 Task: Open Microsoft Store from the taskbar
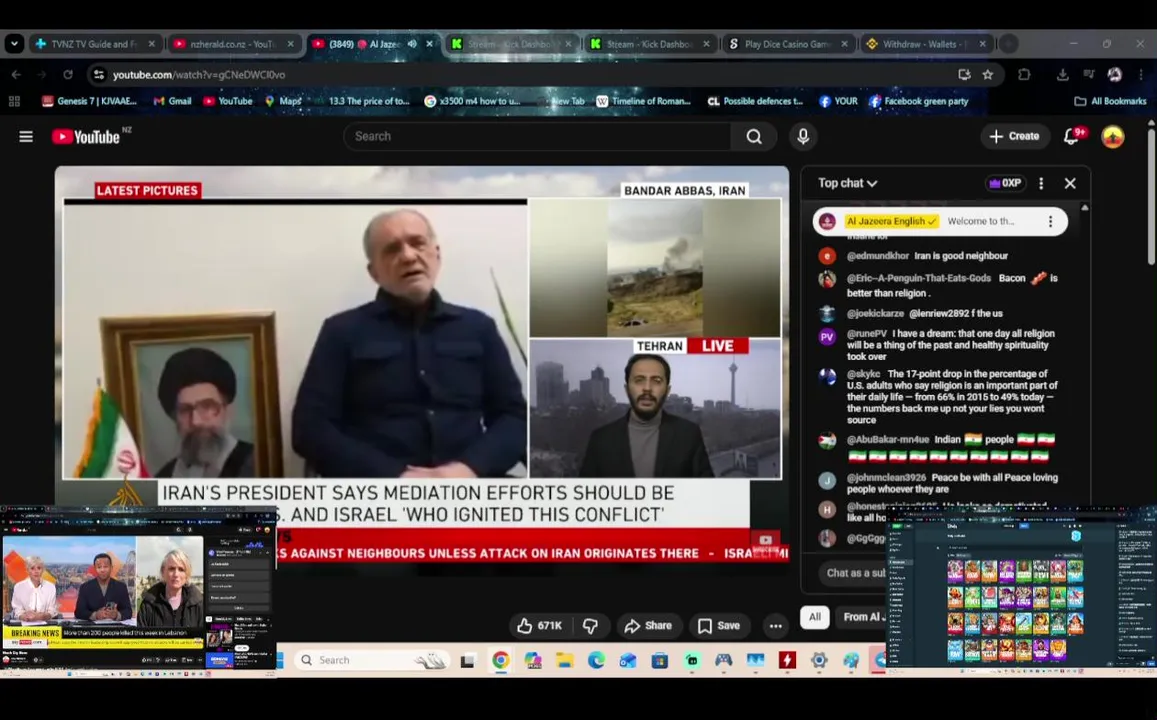pyautogui.click(x=660, y=660)
